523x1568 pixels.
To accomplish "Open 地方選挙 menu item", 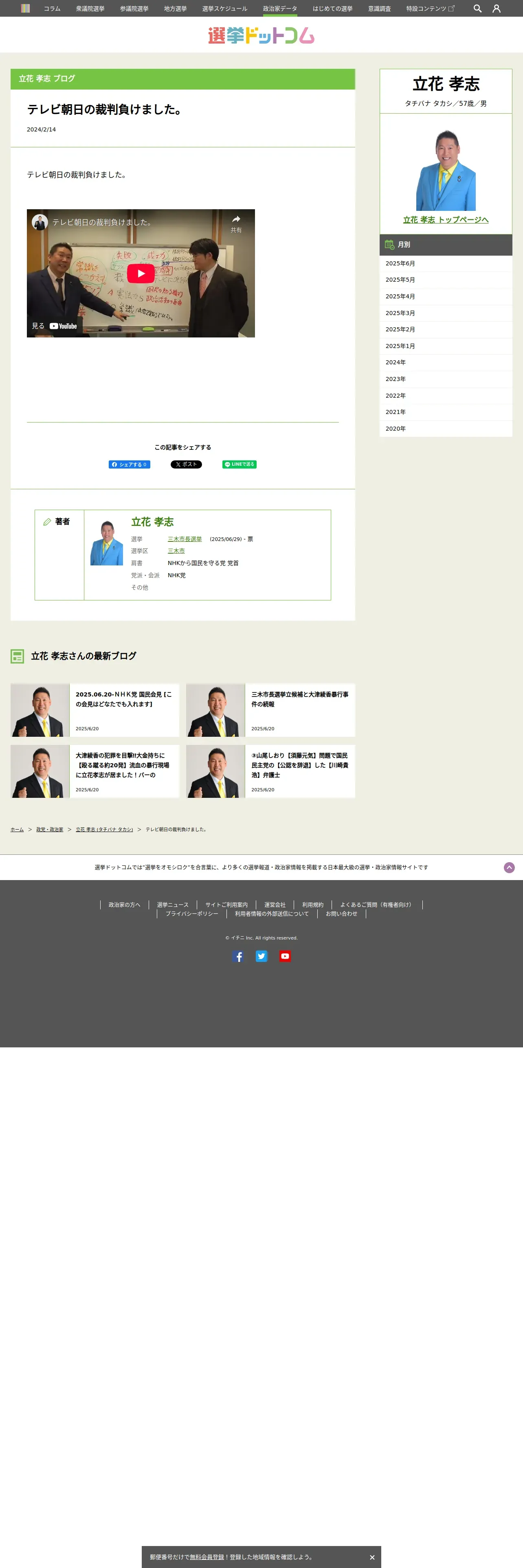I will (175, 9).
